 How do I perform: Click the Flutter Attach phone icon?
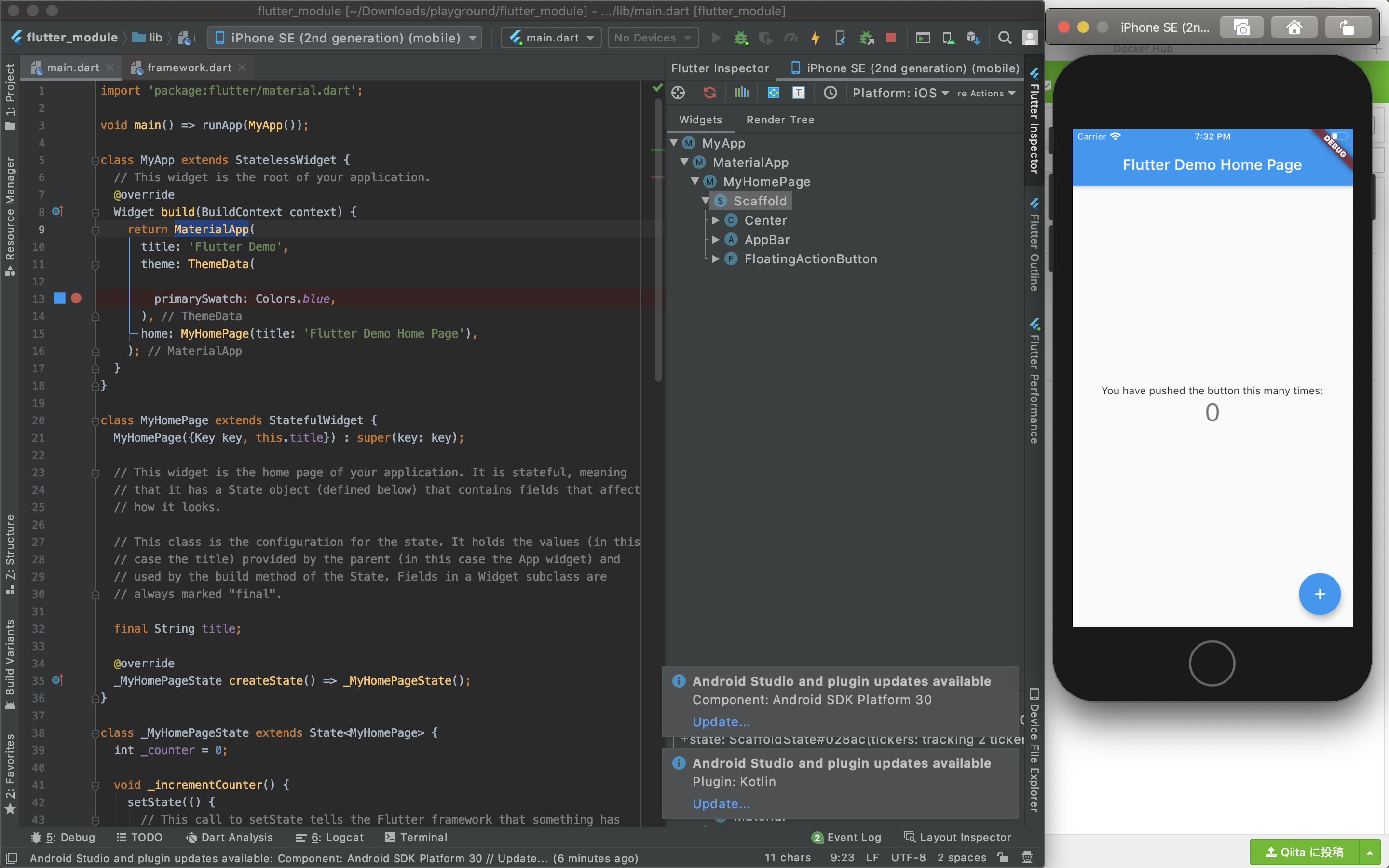pyautogui.click(x=840, y=38)
